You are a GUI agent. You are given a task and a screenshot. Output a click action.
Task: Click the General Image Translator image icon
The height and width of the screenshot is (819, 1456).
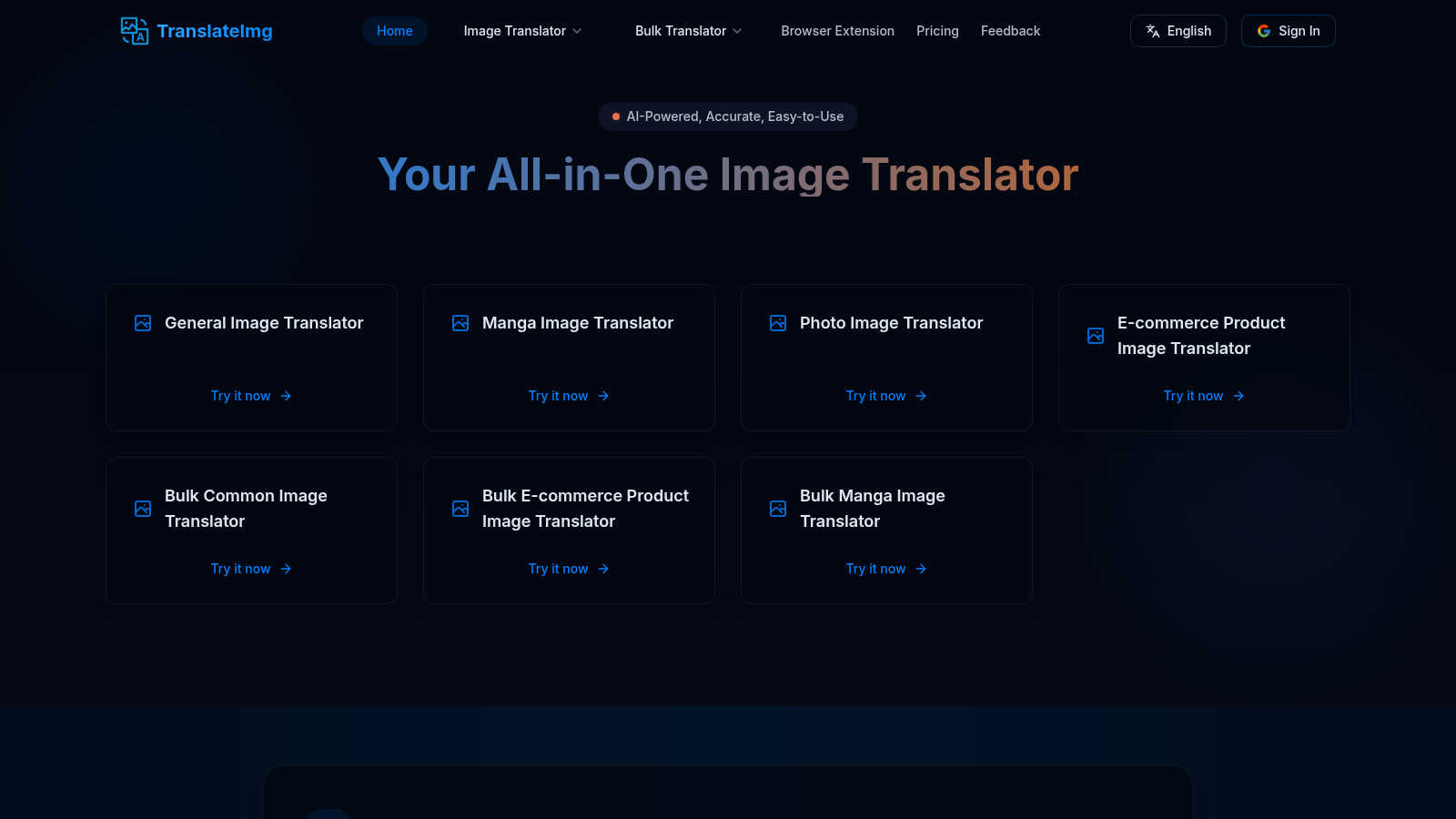(x=143, y=323)
